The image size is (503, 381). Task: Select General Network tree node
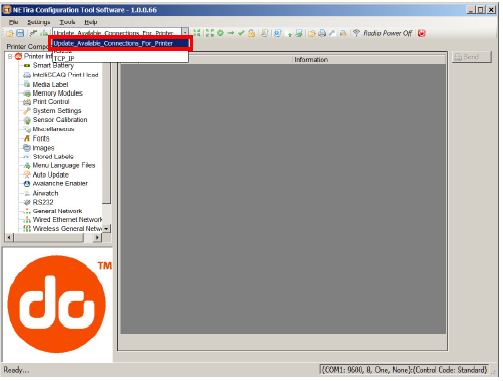(57, 211)
